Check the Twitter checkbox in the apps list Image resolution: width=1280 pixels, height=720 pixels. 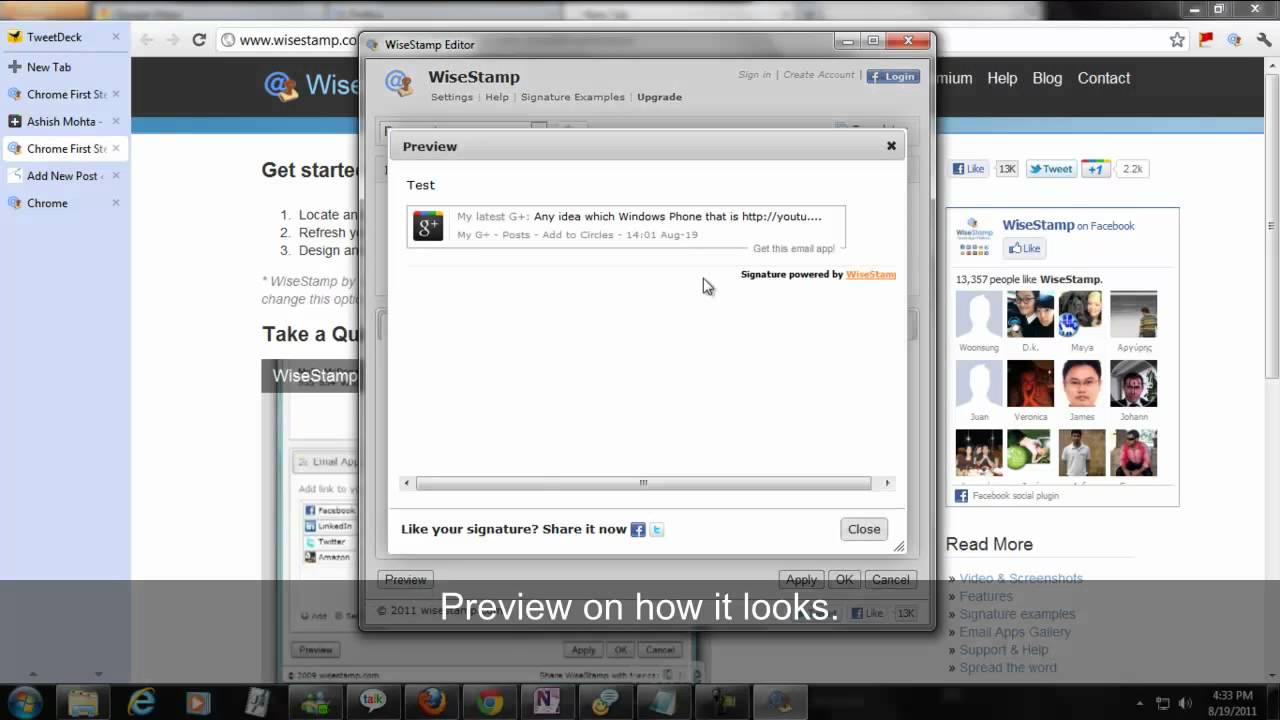pos(313,541)
